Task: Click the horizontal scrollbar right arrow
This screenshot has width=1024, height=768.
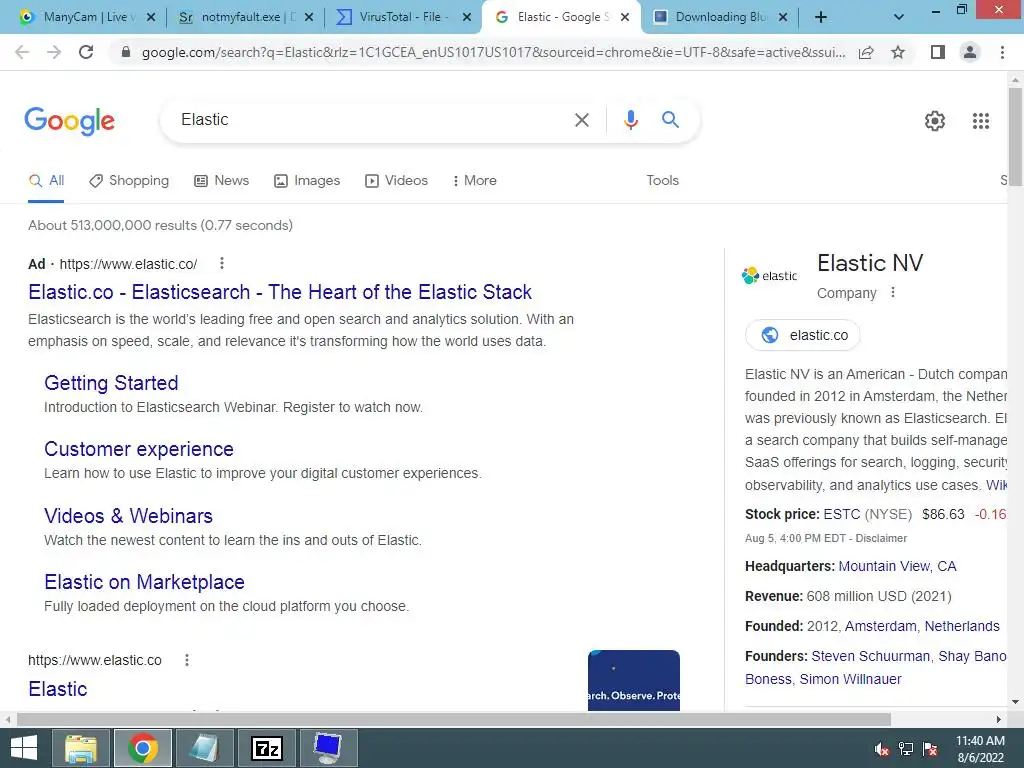Action: click(999, 719)
